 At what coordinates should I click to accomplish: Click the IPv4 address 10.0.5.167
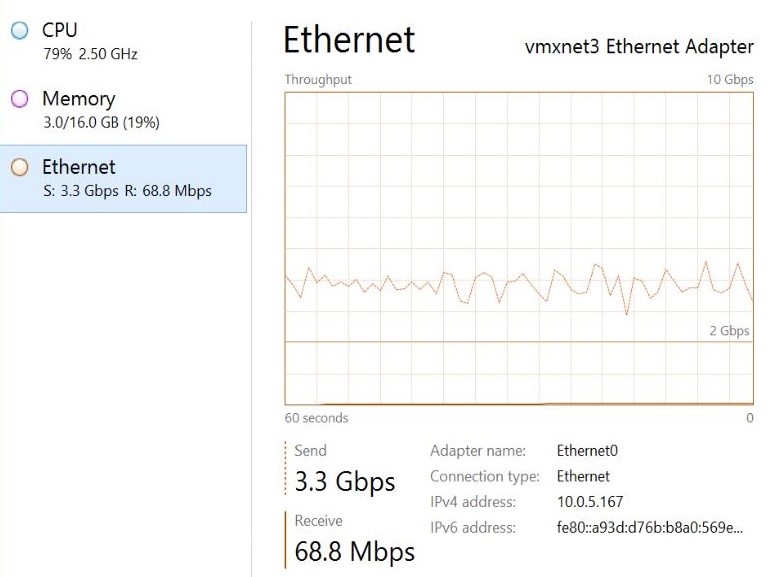tap(590, 502)
